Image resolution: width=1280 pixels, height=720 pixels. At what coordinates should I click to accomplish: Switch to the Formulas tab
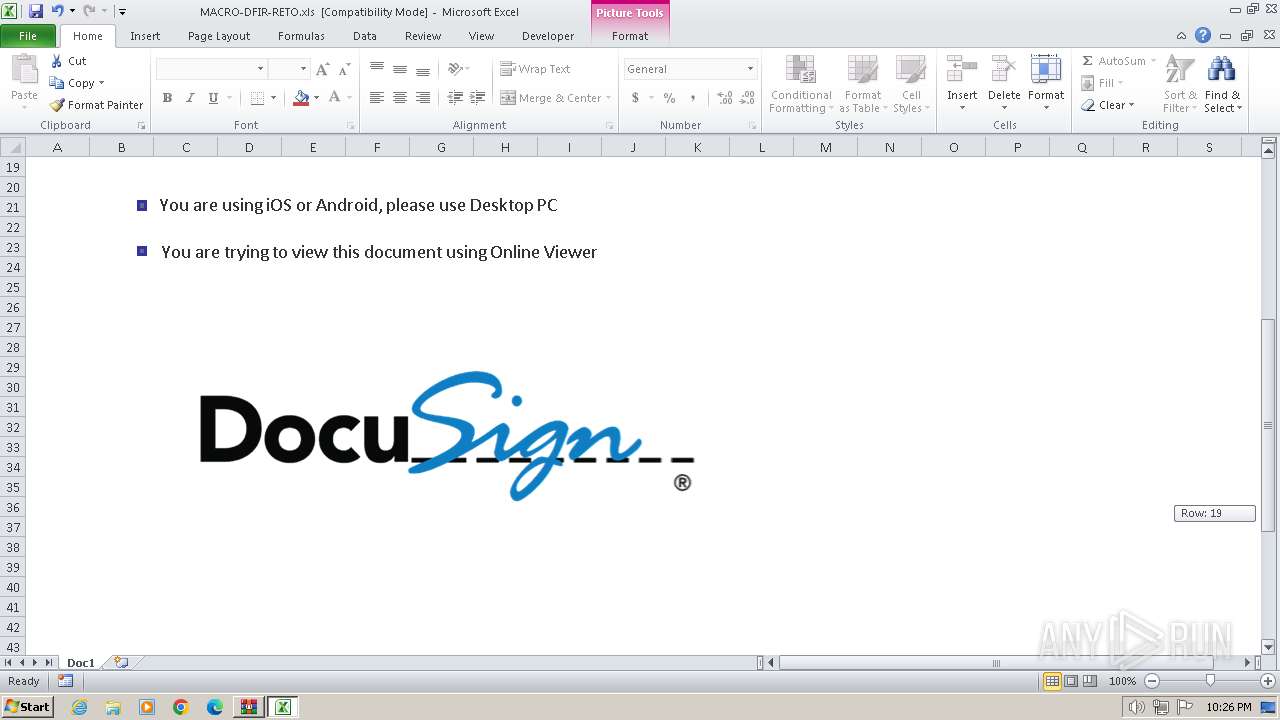tap(301, 36)
